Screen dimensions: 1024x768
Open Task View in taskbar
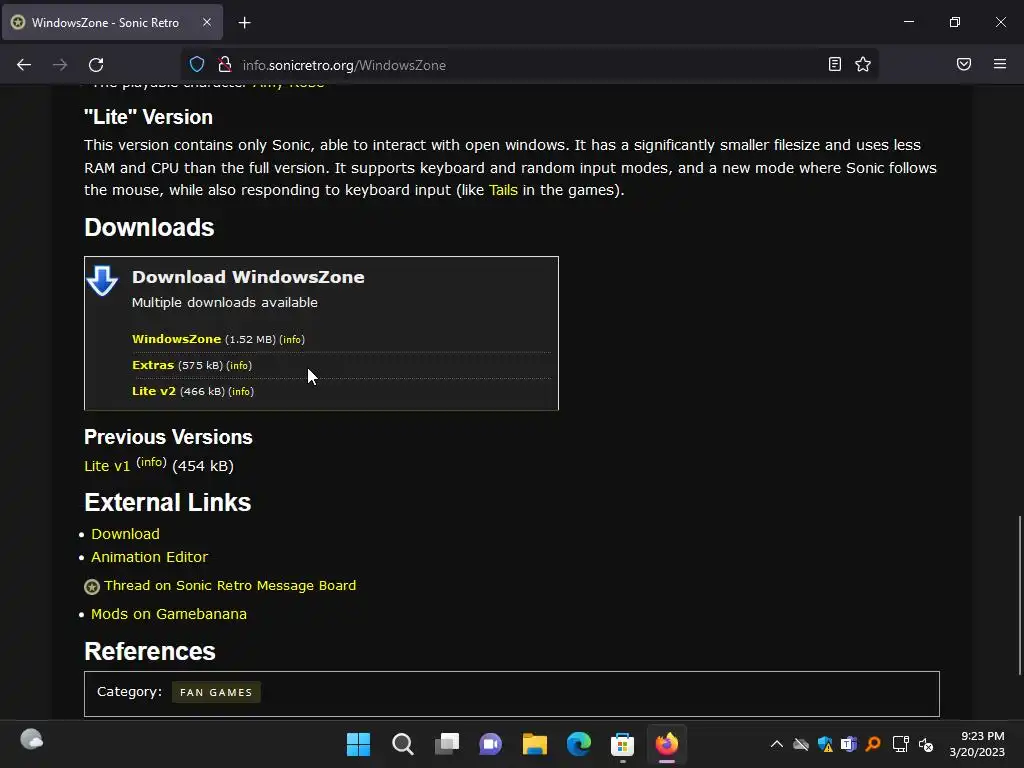coord(447,744)
